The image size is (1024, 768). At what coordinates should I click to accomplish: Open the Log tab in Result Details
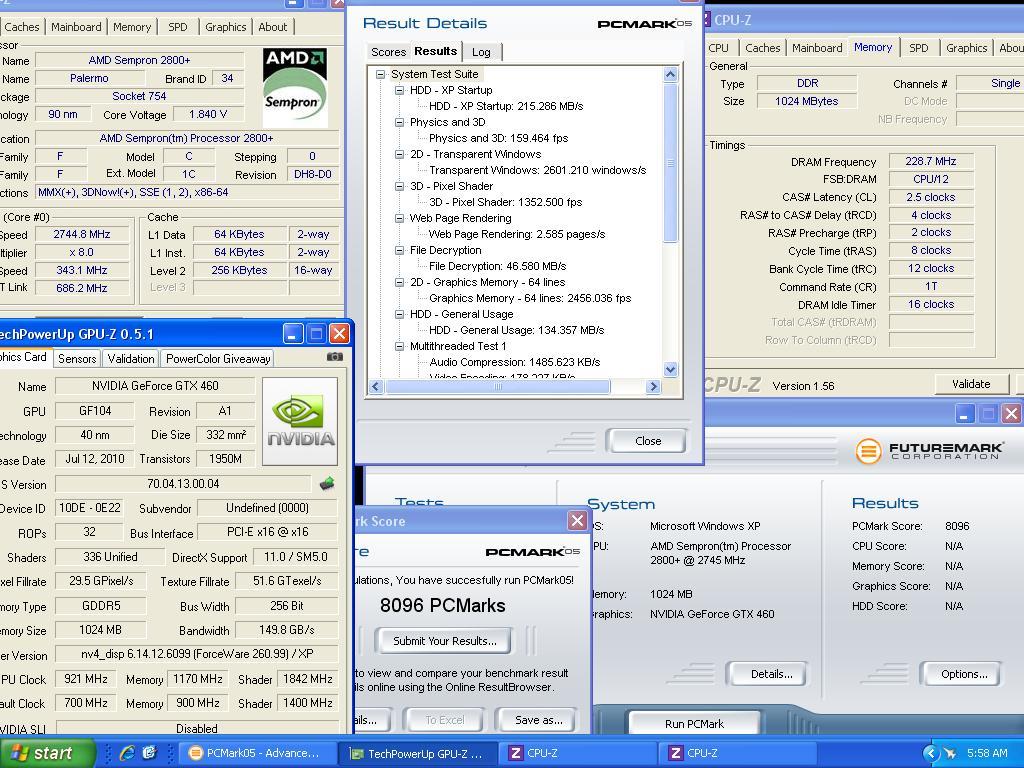(x=481, y=52)
